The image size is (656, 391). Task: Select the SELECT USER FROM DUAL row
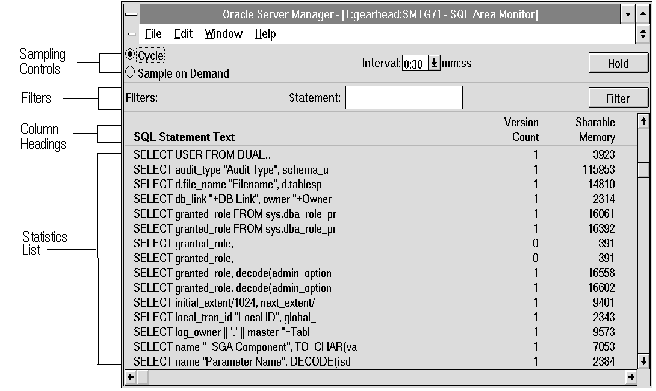381,155
